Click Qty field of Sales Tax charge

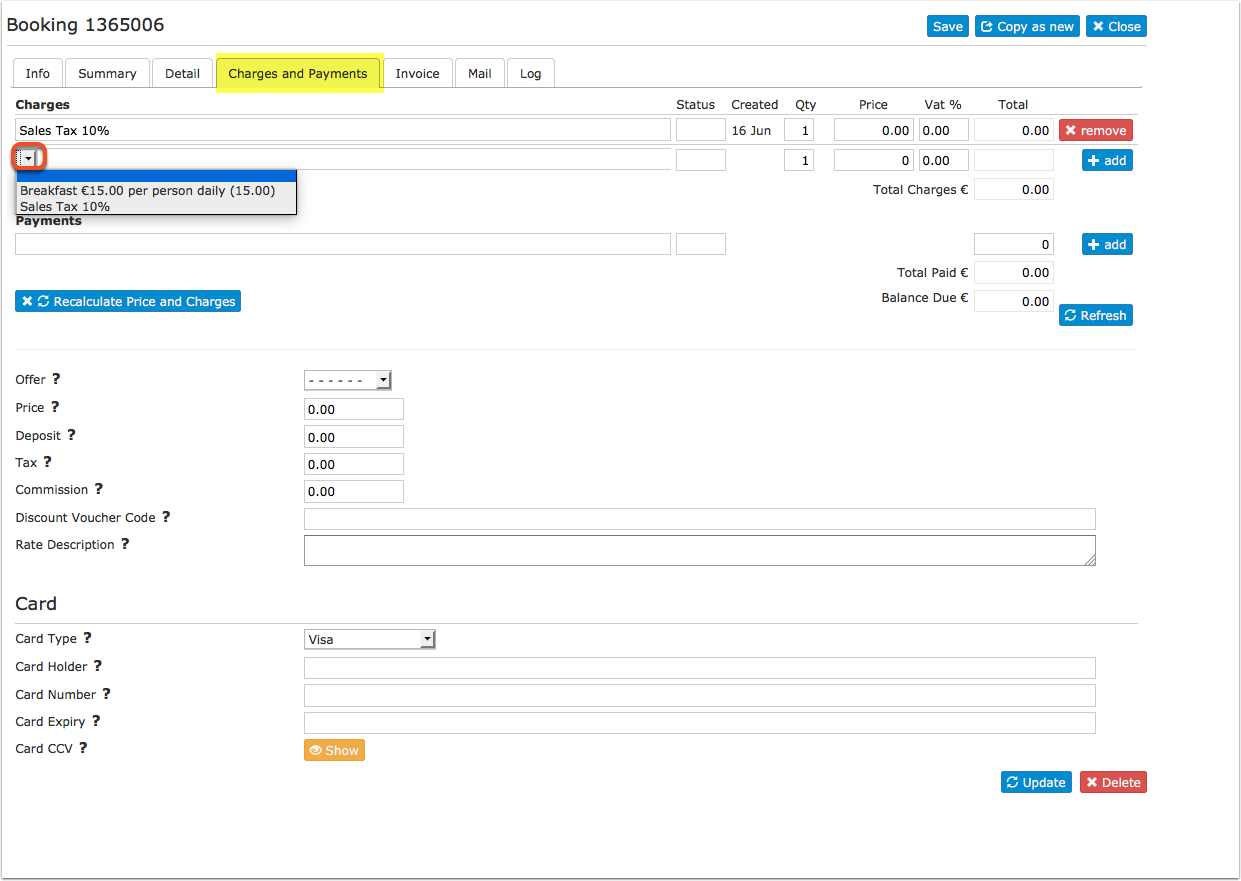point(799,130)
